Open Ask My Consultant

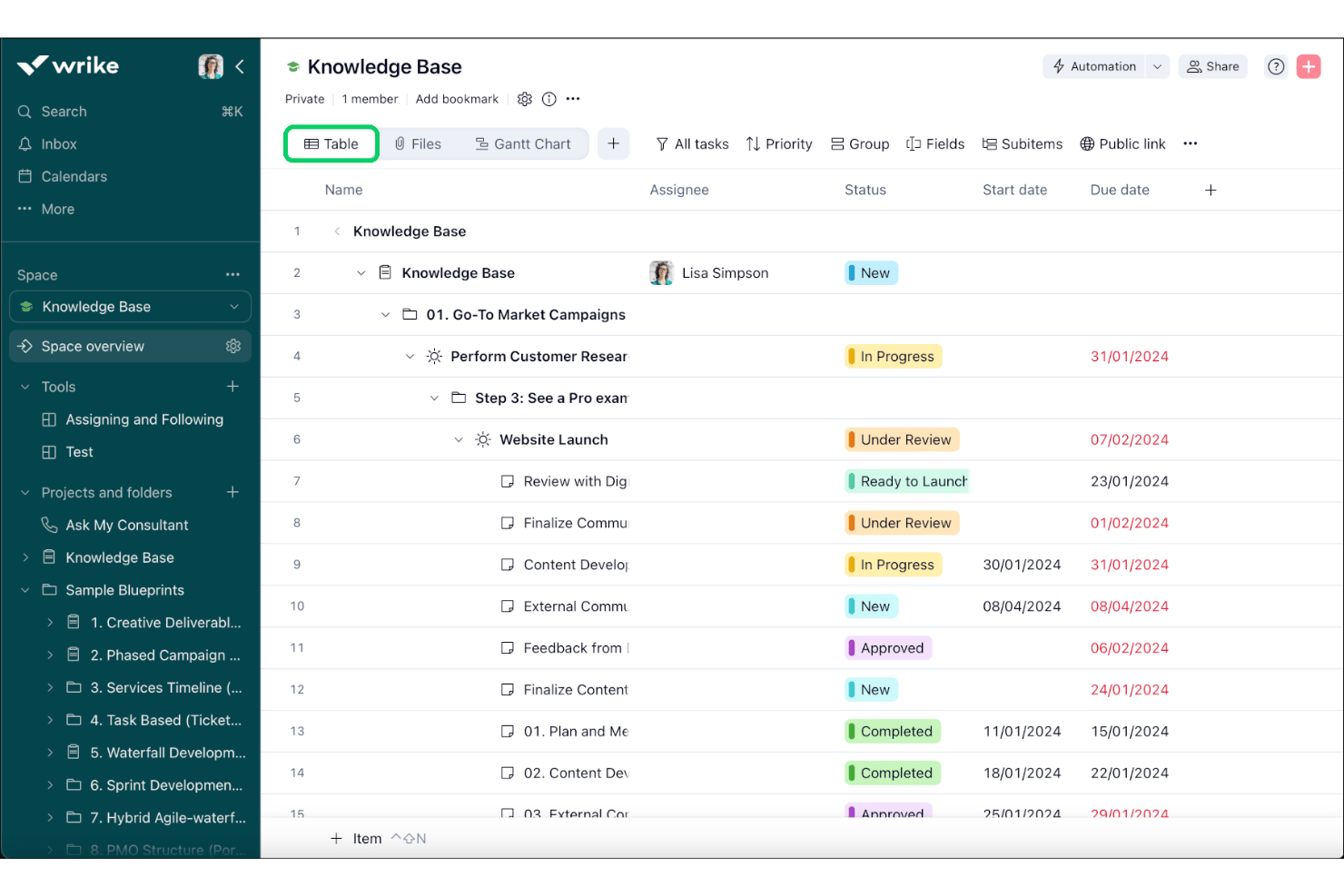coord(126,526)
